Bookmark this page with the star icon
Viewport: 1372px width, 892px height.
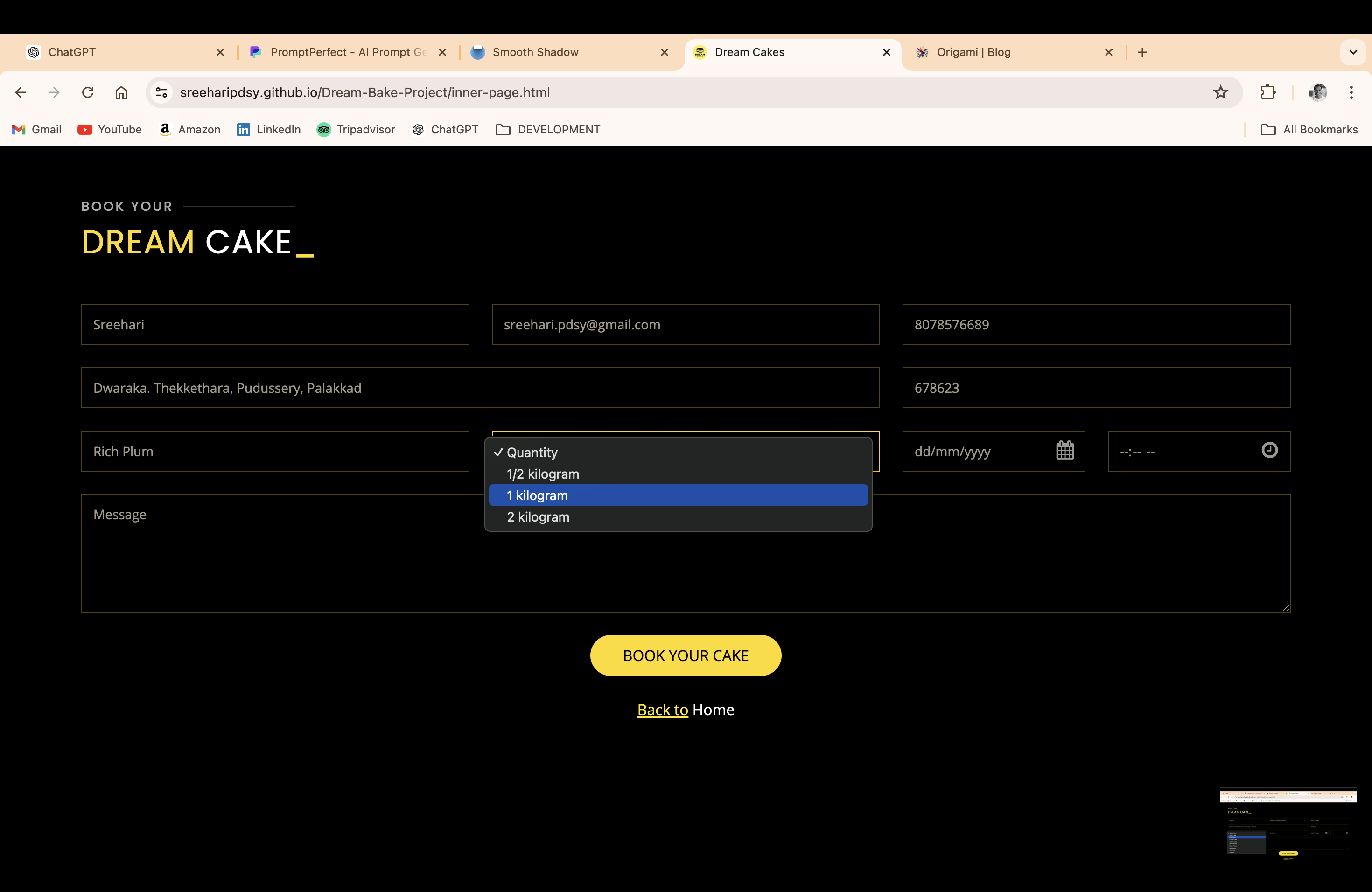coord(1220,92)
